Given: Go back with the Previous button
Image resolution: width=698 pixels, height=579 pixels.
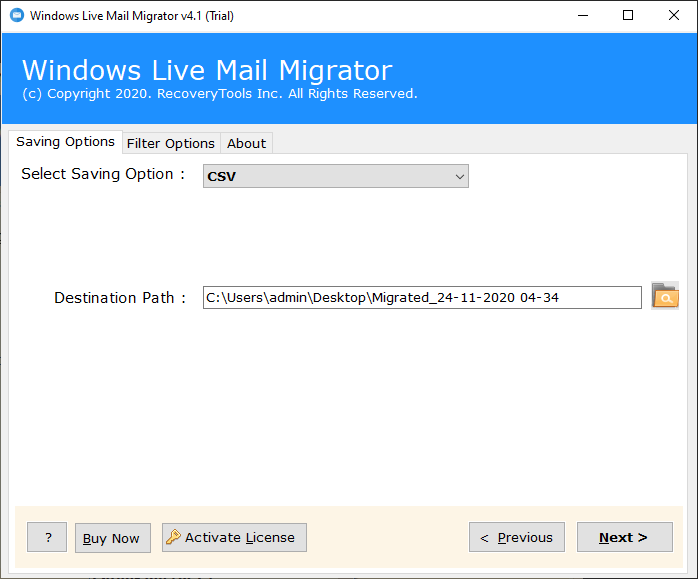Looking at the screenshot, I should click(517, 537).
